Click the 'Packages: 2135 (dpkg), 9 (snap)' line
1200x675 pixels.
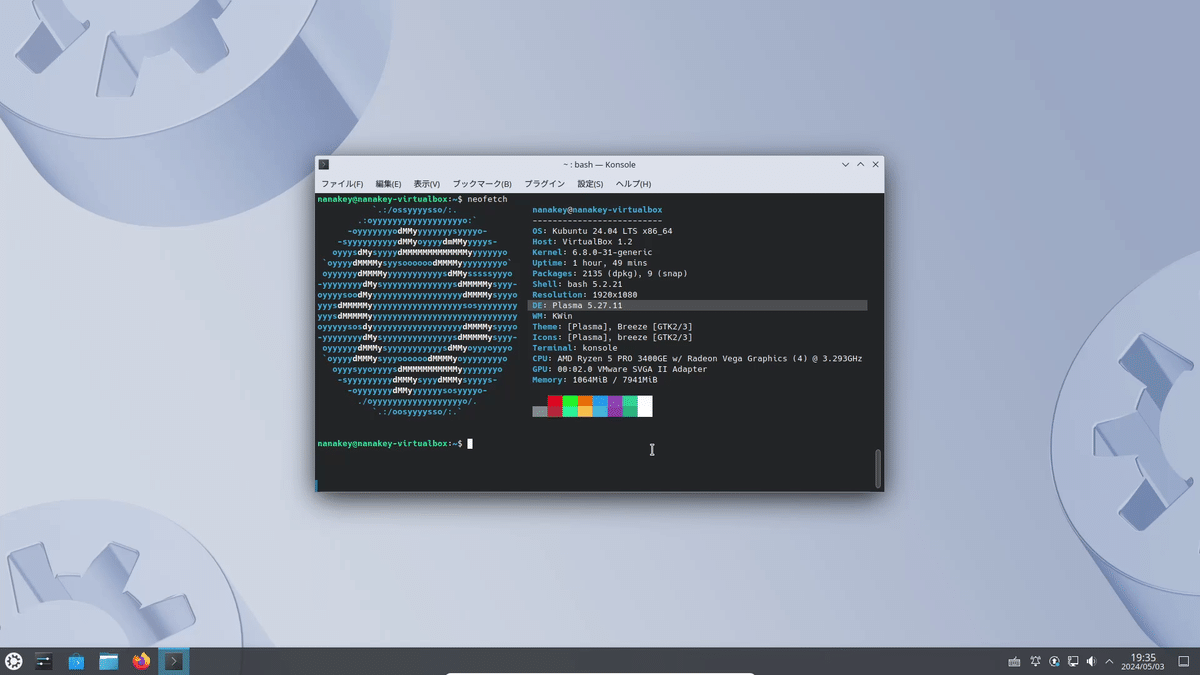click(610, 273)
